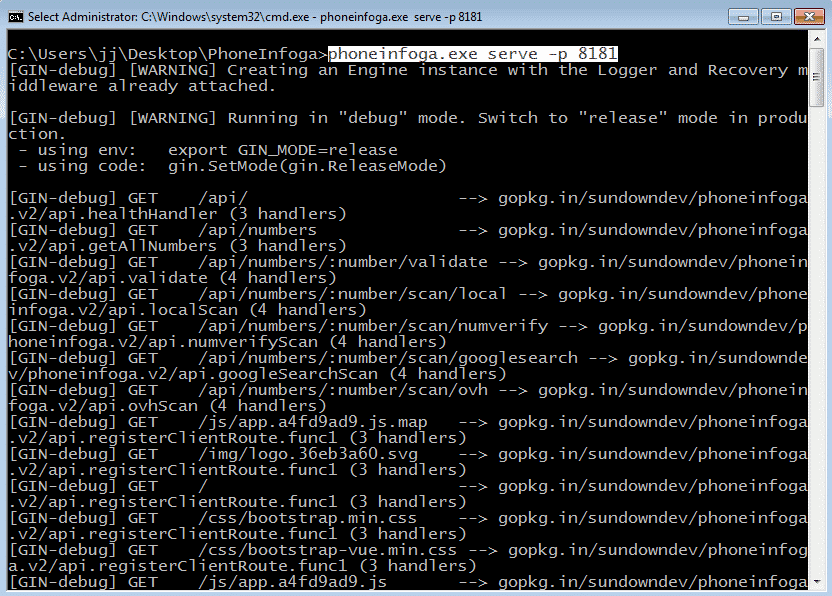Click the highlighted 'phoneinfoga.exe serve -p 8181' command
832x596 pixels.
click(x=473, y=54)
